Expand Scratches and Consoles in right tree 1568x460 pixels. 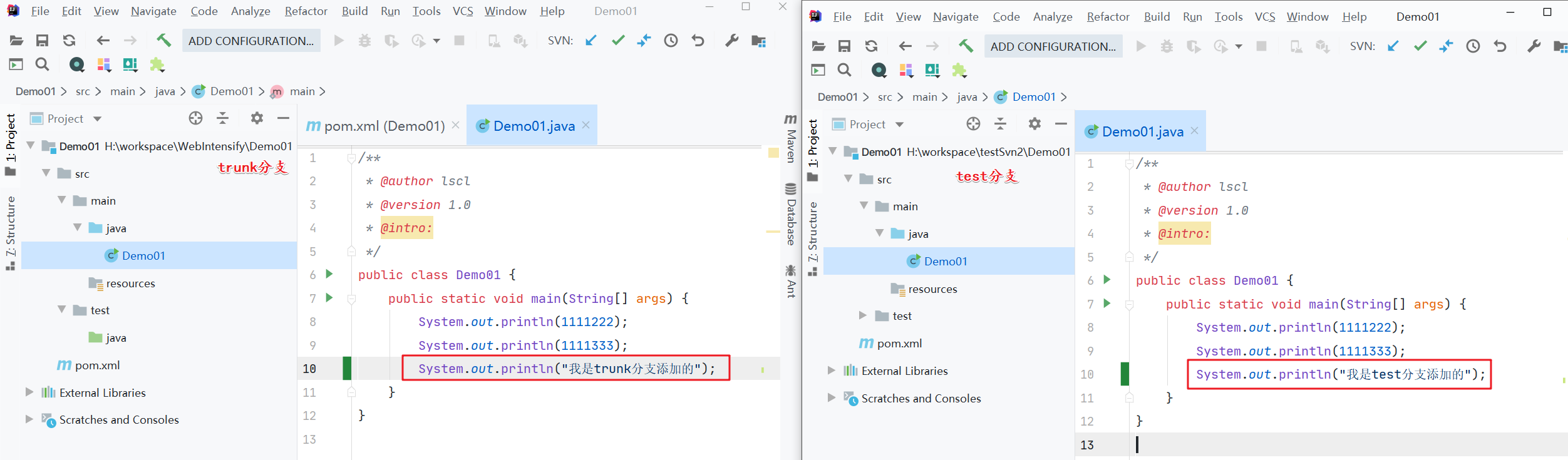(x=831, y=397)
